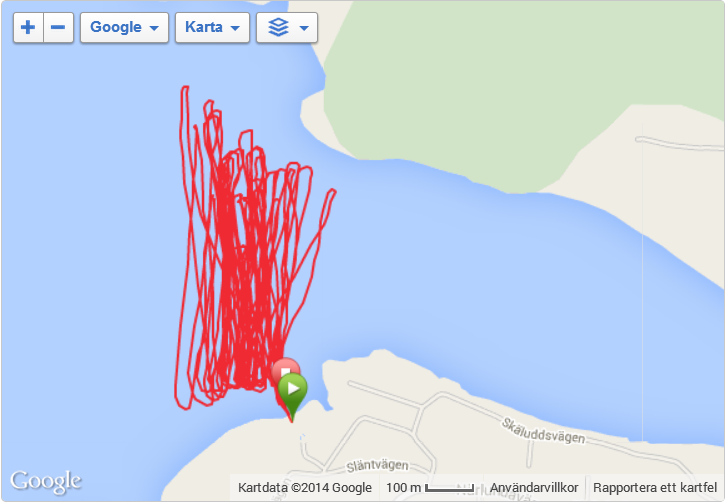Zoom in with the plus button
Viewport: 726px width, 502px height.
(28, 27)
